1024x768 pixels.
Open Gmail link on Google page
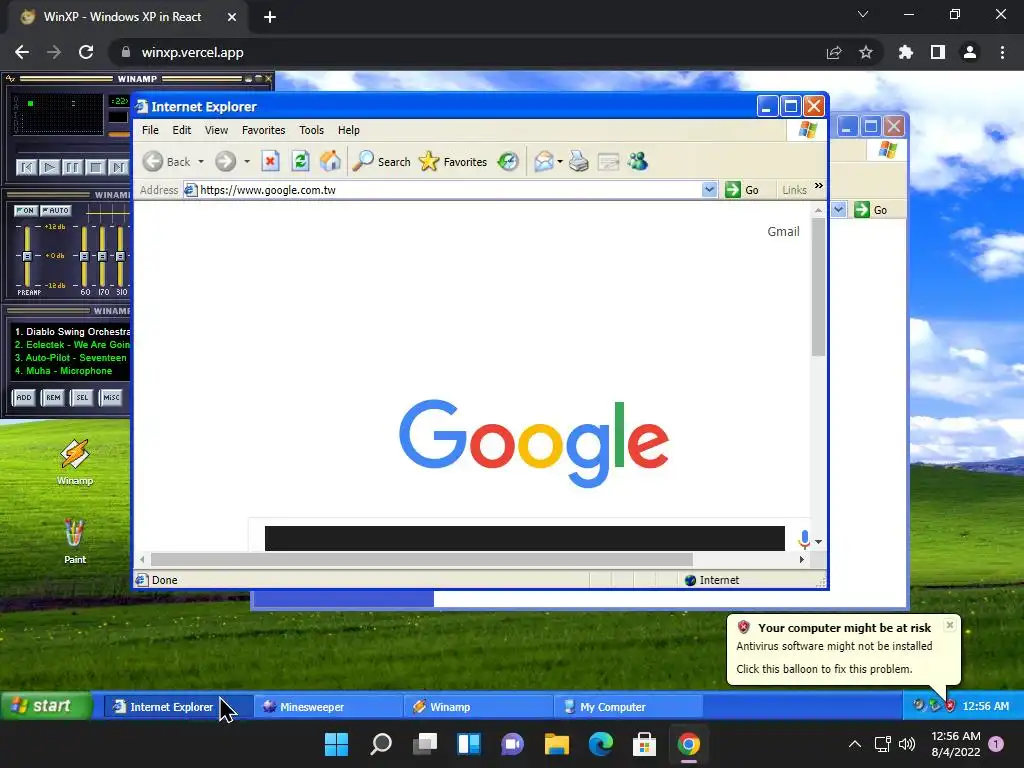[x=783, y=231]
